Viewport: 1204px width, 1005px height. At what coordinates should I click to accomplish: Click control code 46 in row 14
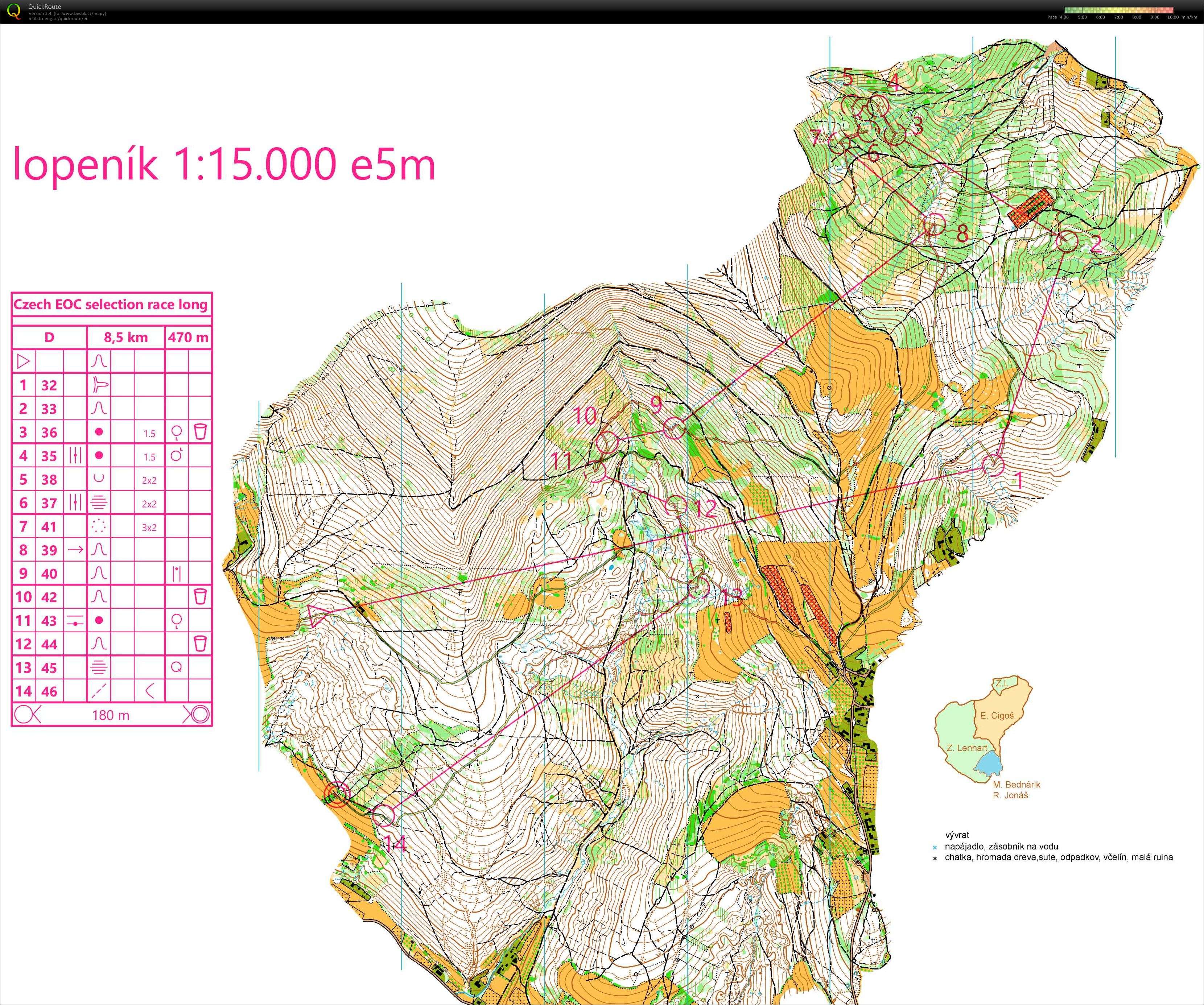click(49, 691)
